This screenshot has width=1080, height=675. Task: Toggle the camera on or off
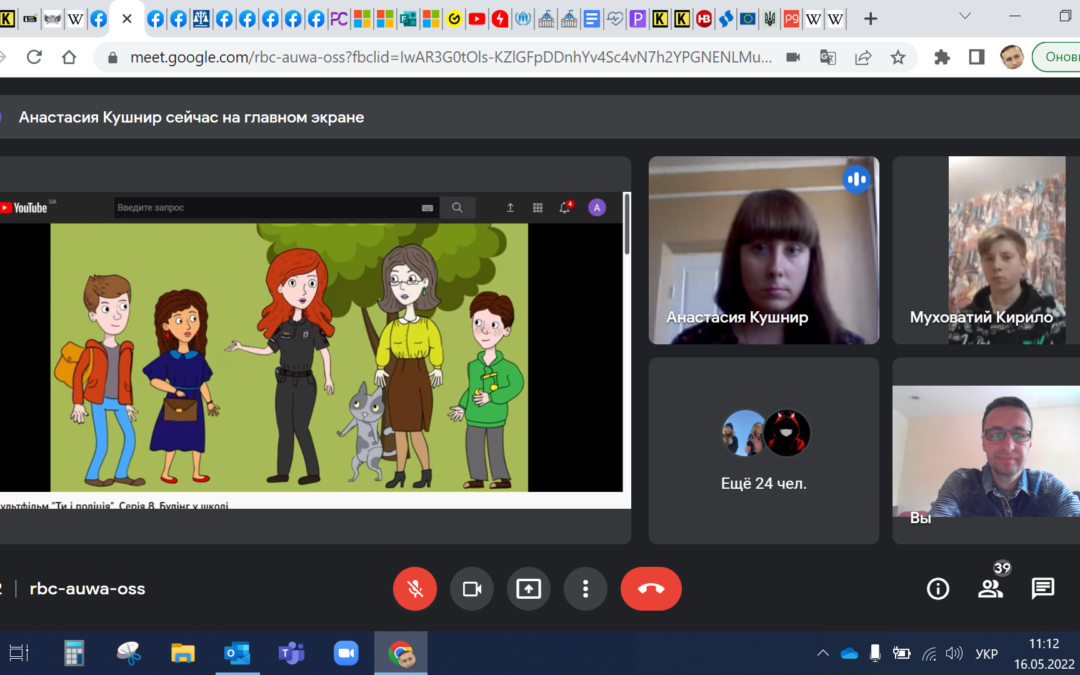click(x=472, y=589)
